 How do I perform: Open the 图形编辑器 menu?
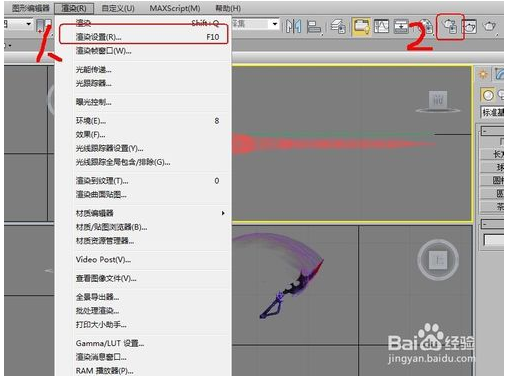pos(31,8)
